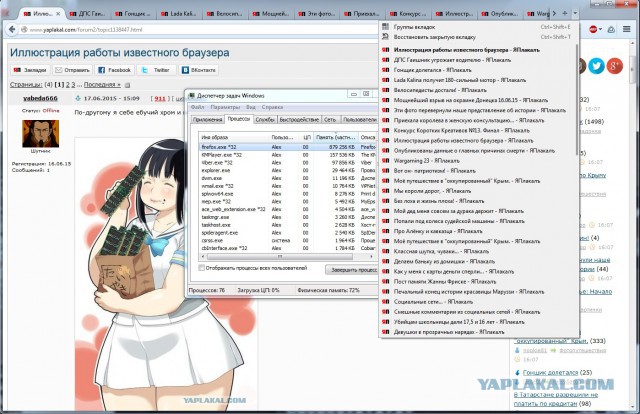Open the Последняя » page link
This screenshot has width=640, height=414.
click(x=102, y=85)
